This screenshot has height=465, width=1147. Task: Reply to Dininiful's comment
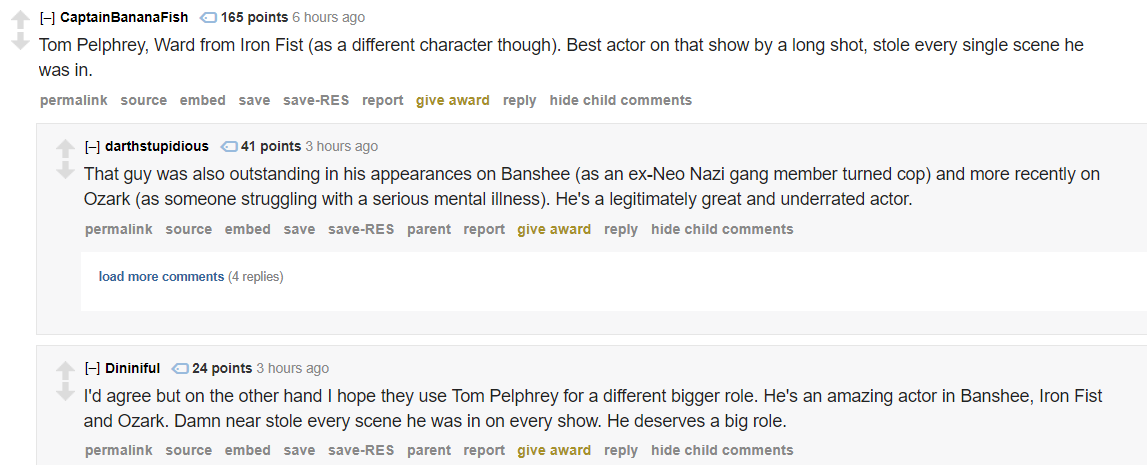pyautogui.click(x=621, y=450)
